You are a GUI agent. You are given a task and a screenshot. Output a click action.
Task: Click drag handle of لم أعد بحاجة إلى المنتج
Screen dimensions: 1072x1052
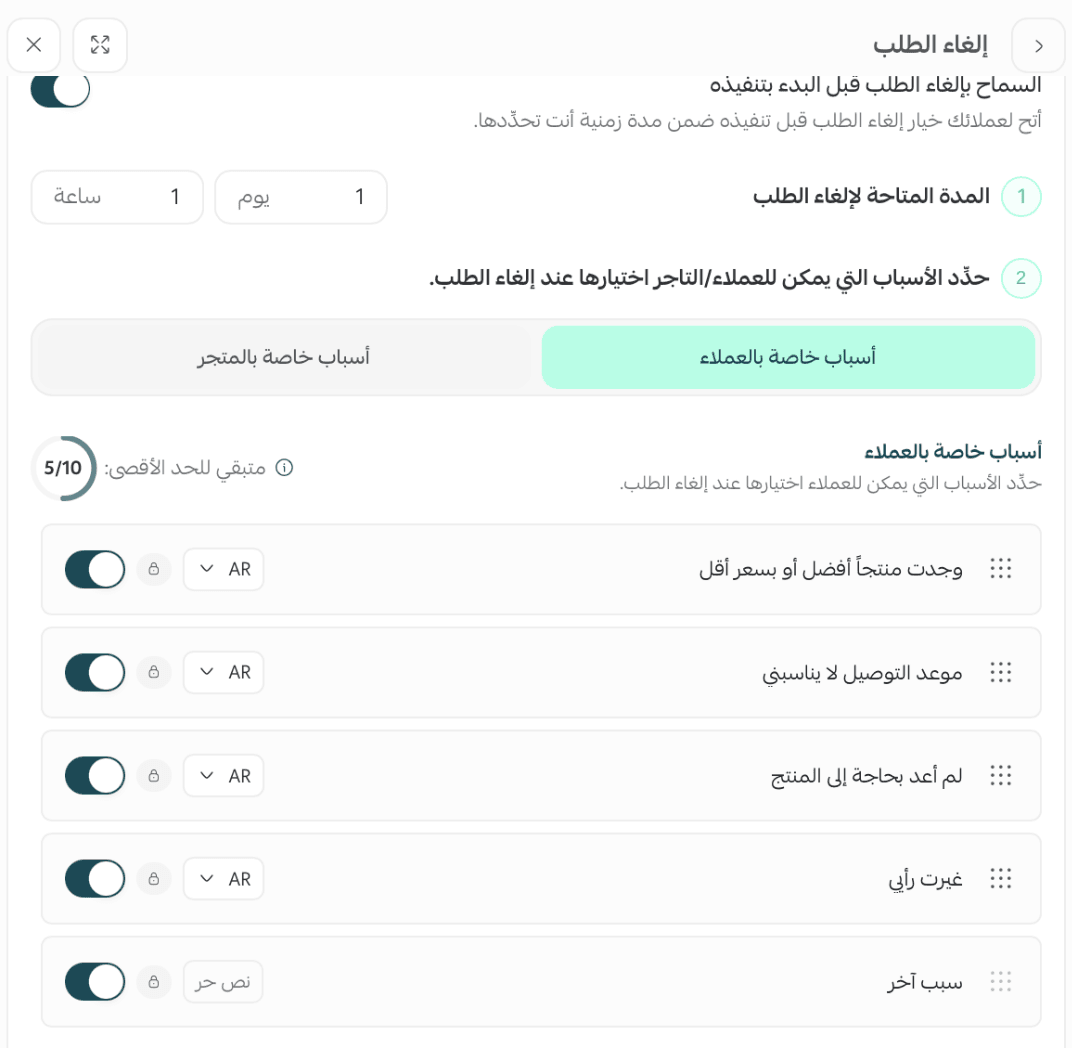(x=1000, y=776)
